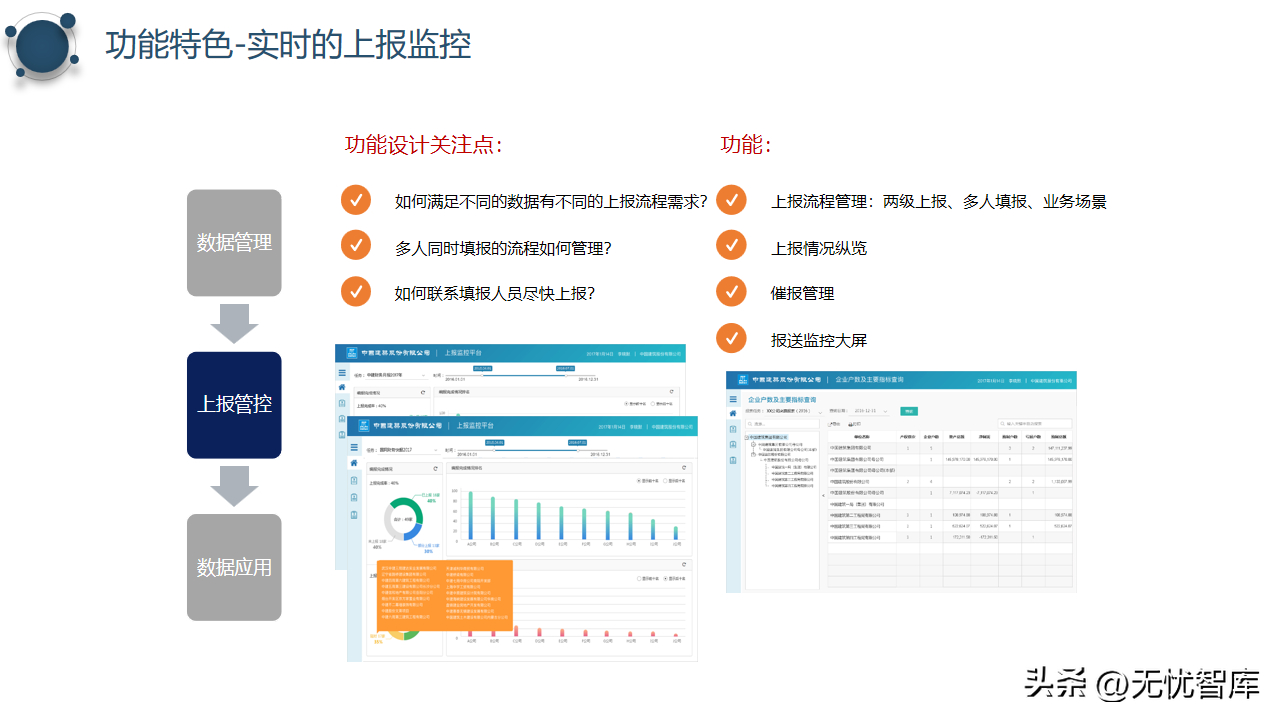
Task: Click user name in query window header
Action: point(1015,380)
